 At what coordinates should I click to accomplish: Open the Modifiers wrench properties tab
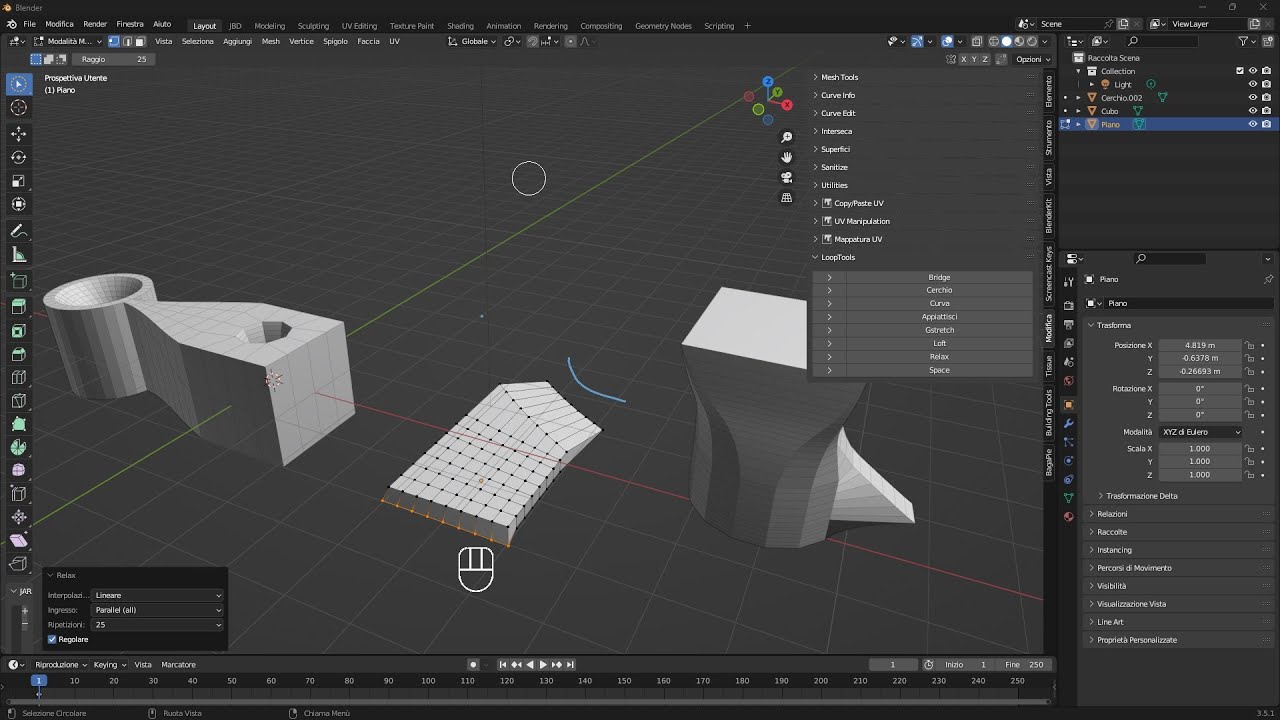(x=1068, y=424)
